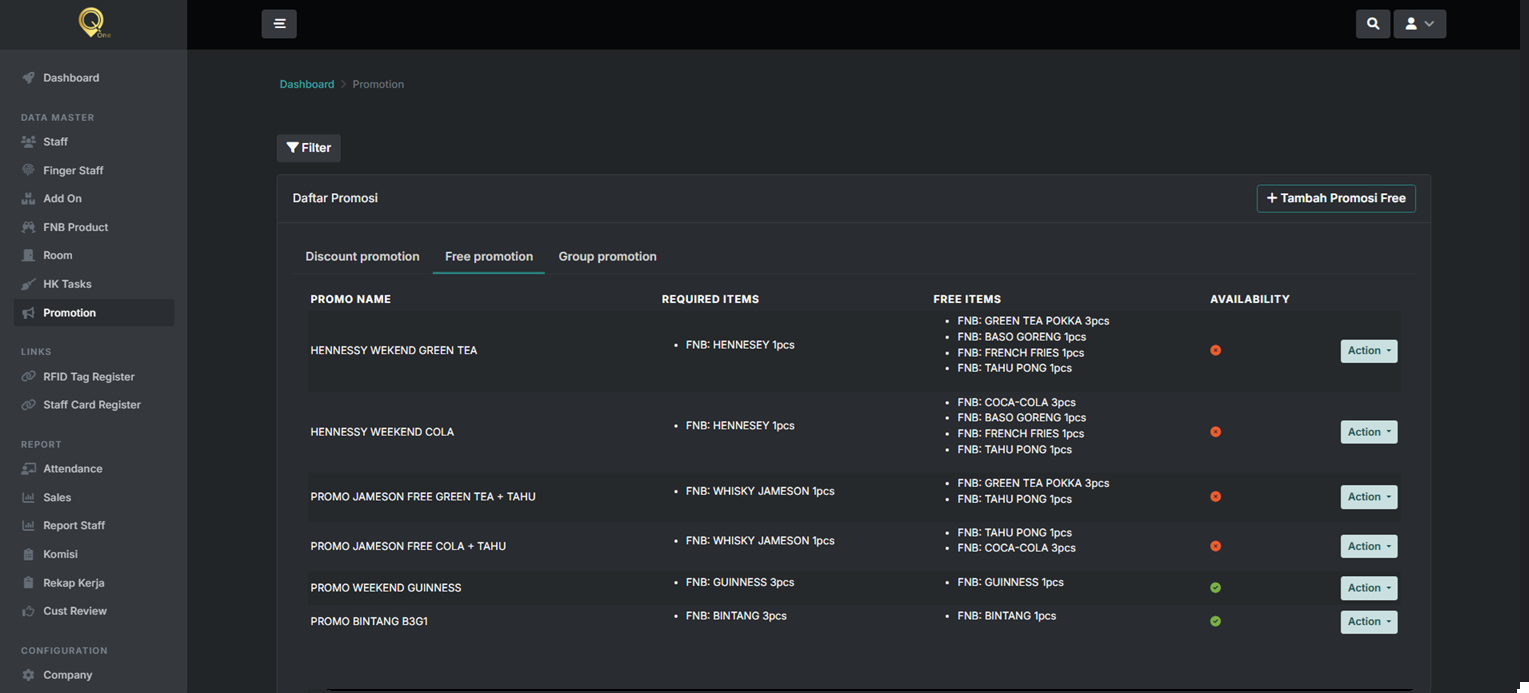1529x693 pixels.
Task: Open Action dropdown for PROMO BINTANG B3G1
Action: pyautogui.click(x=1369, y=622)
